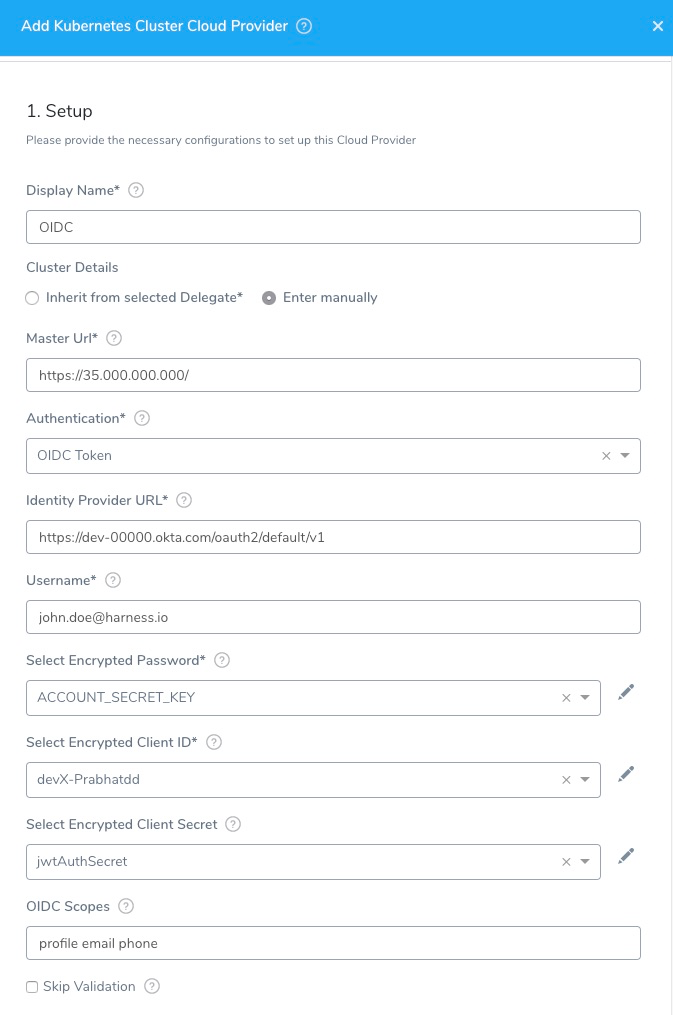673x1015 pixels.
Task: Close the Add Kubernetes Cluster dialog
Action: click(657, 26)
